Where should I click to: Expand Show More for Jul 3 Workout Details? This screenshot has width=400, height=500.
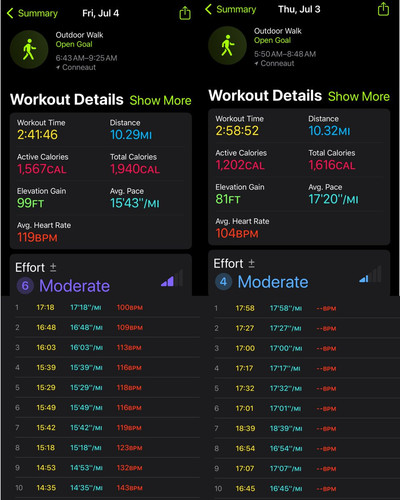[359, 96]
